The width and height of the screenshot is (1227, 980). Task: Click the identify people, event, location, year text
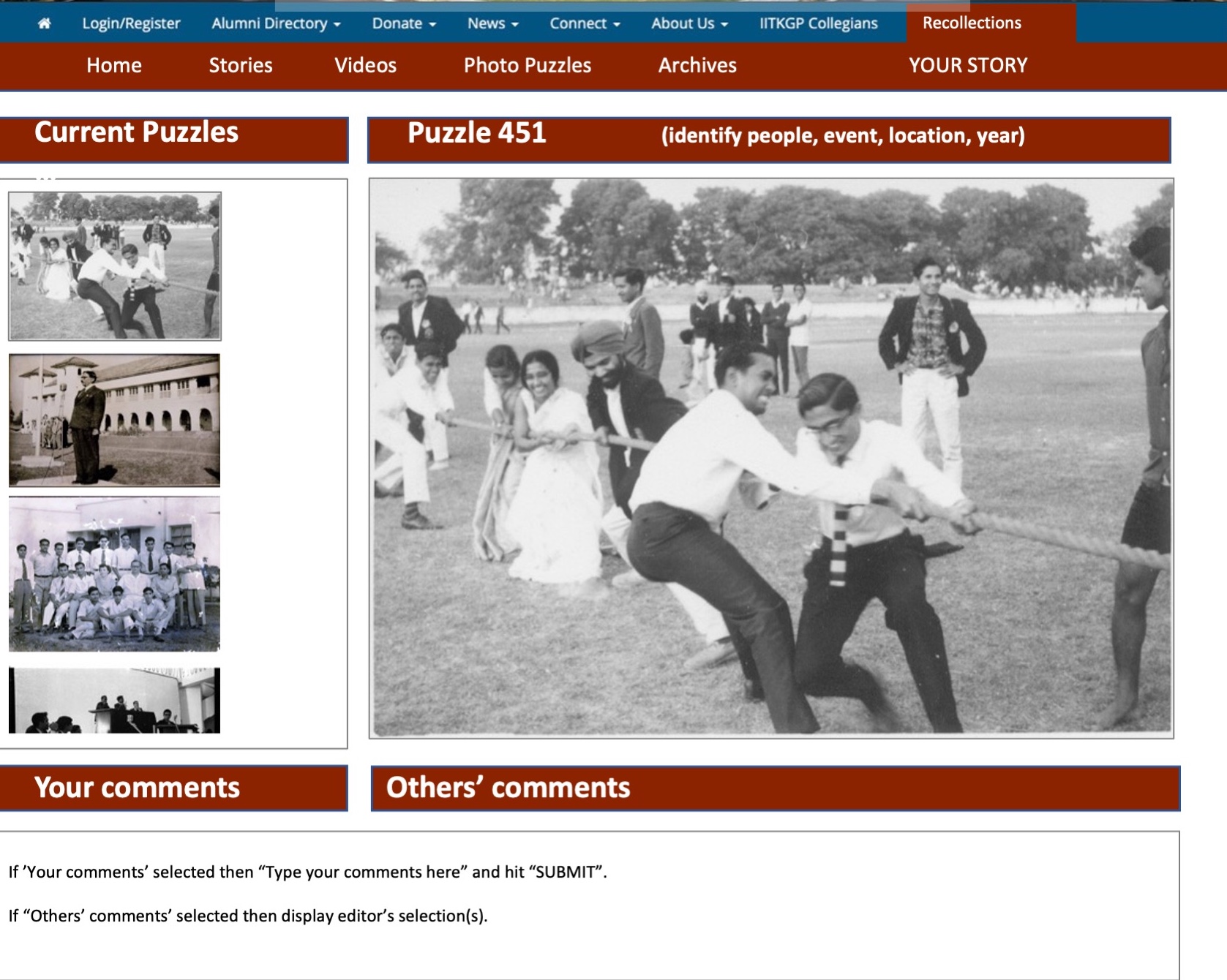pos(843,135)
